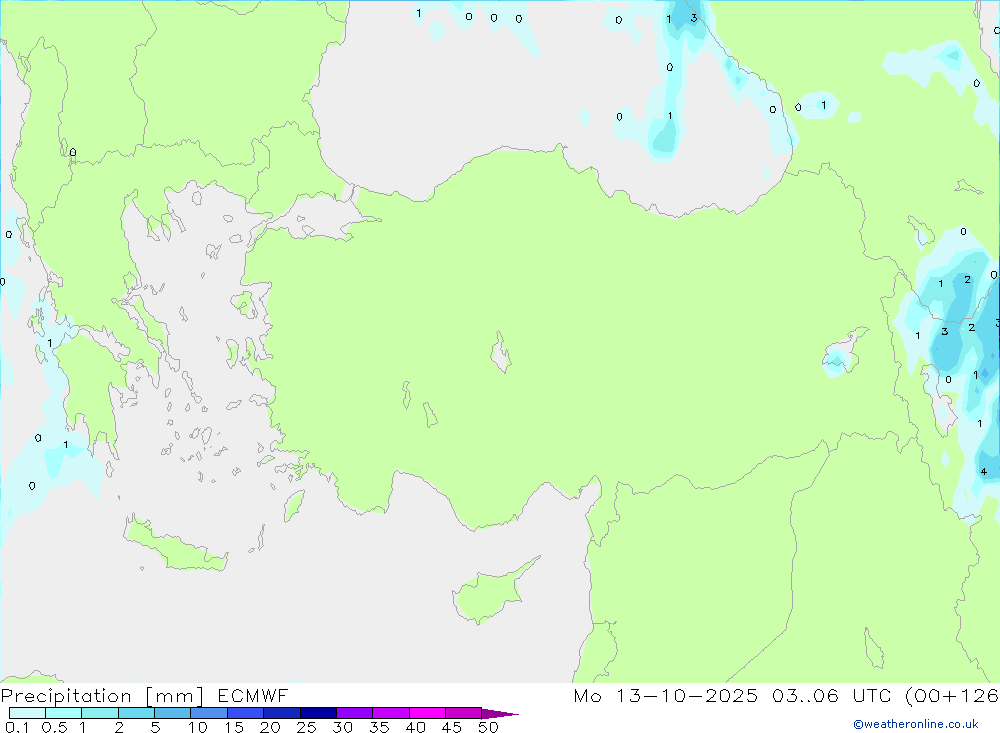Click the 25–30 mm navy legend swatch
This screenshot has width=1000, height=733.
click(x=318, y=713)
